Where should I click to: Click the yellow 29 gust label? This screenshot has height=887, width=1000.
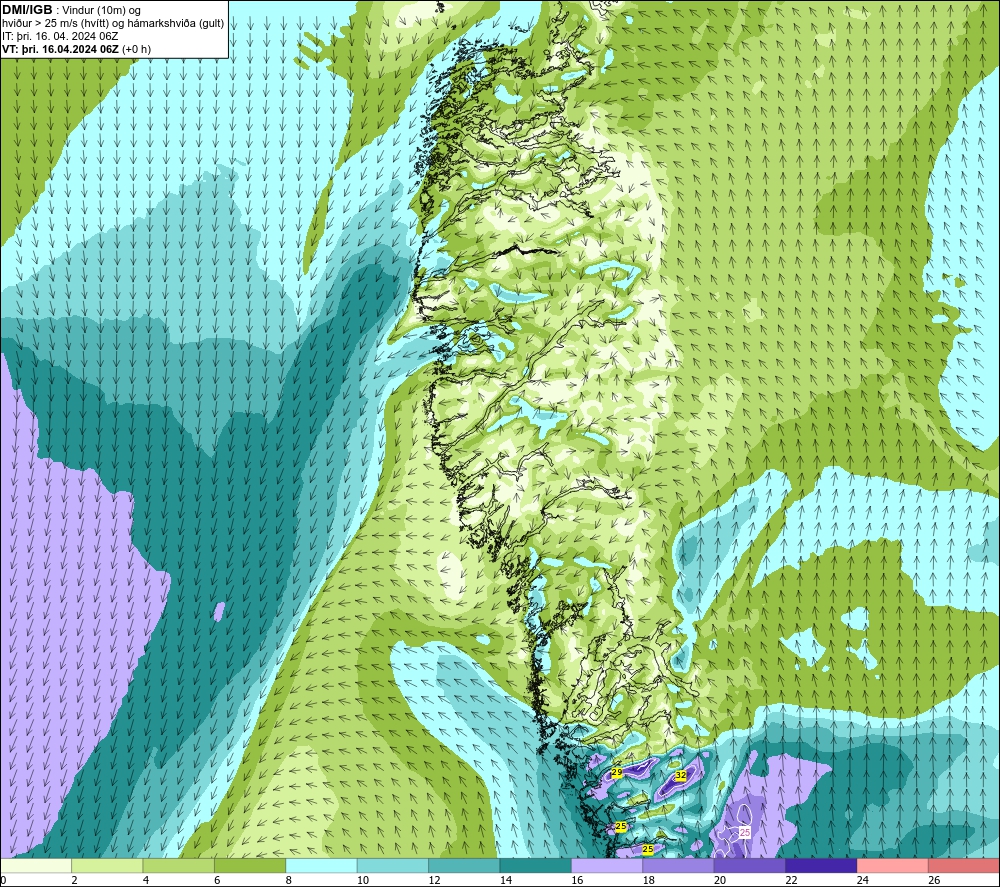617,772
